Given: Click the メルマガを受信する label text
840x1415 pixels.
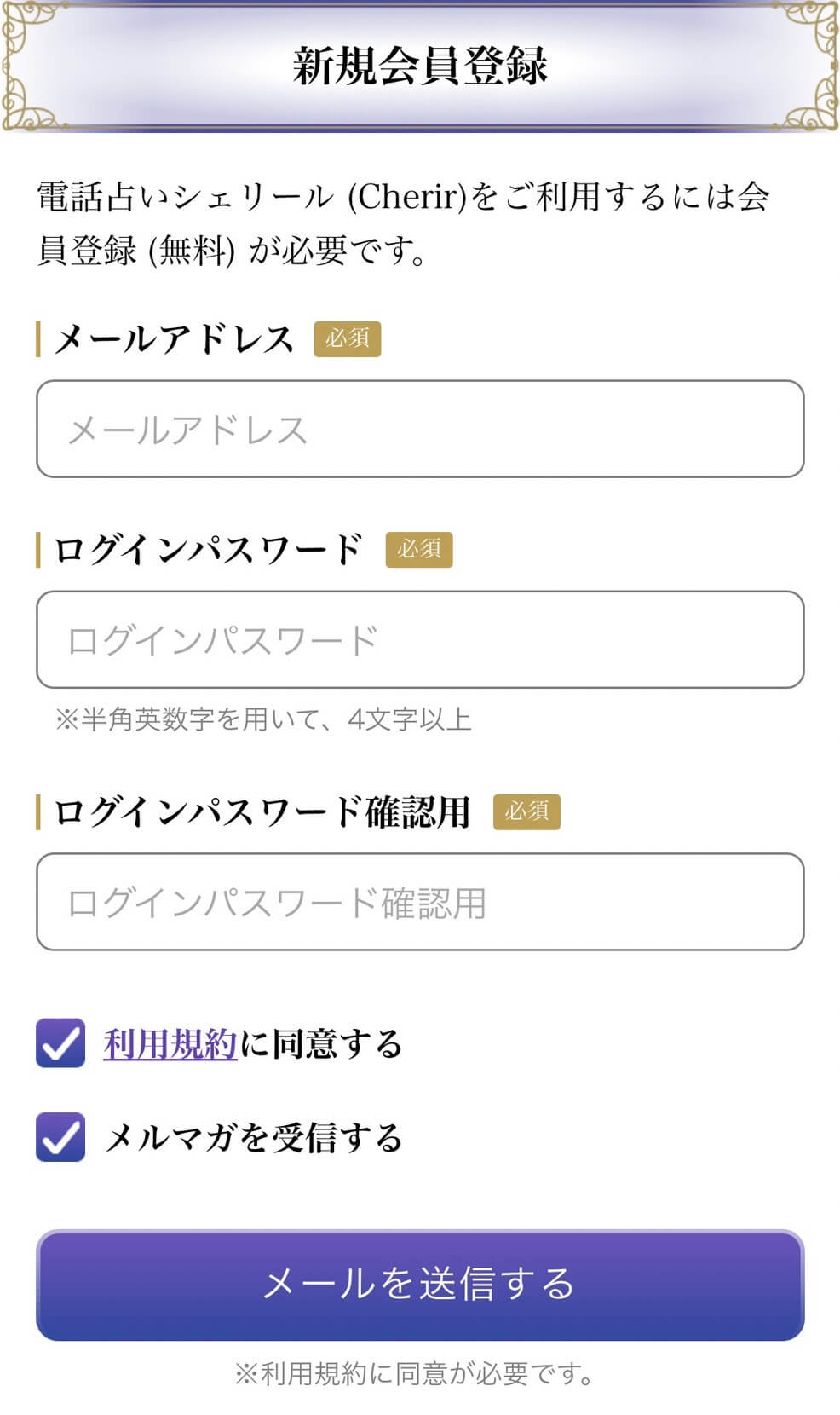Looking at the screenshot, I should tap(253, 1138).
